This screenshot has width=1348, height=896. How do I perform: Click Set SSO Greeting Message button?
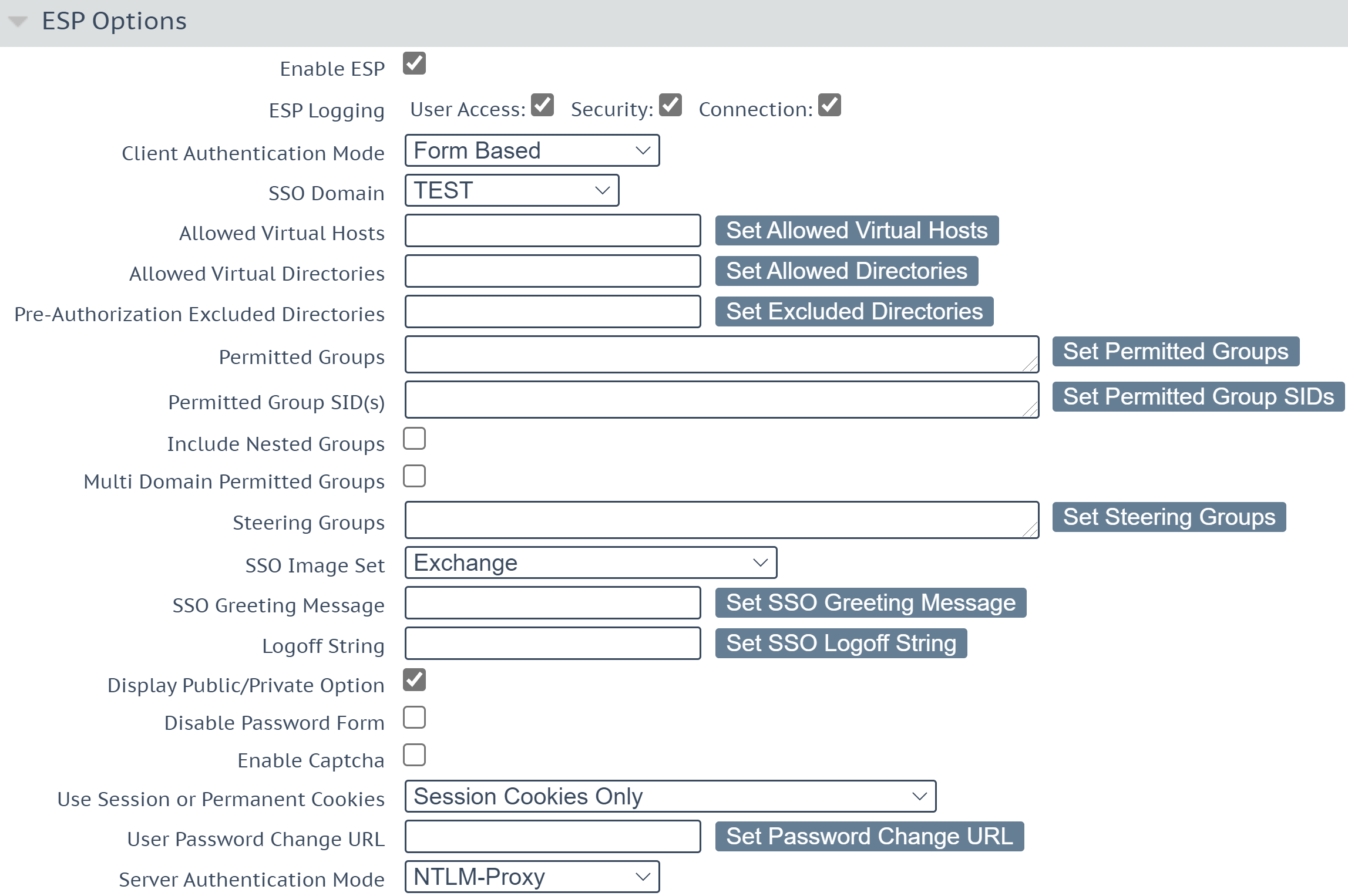[x=870, y=603]
